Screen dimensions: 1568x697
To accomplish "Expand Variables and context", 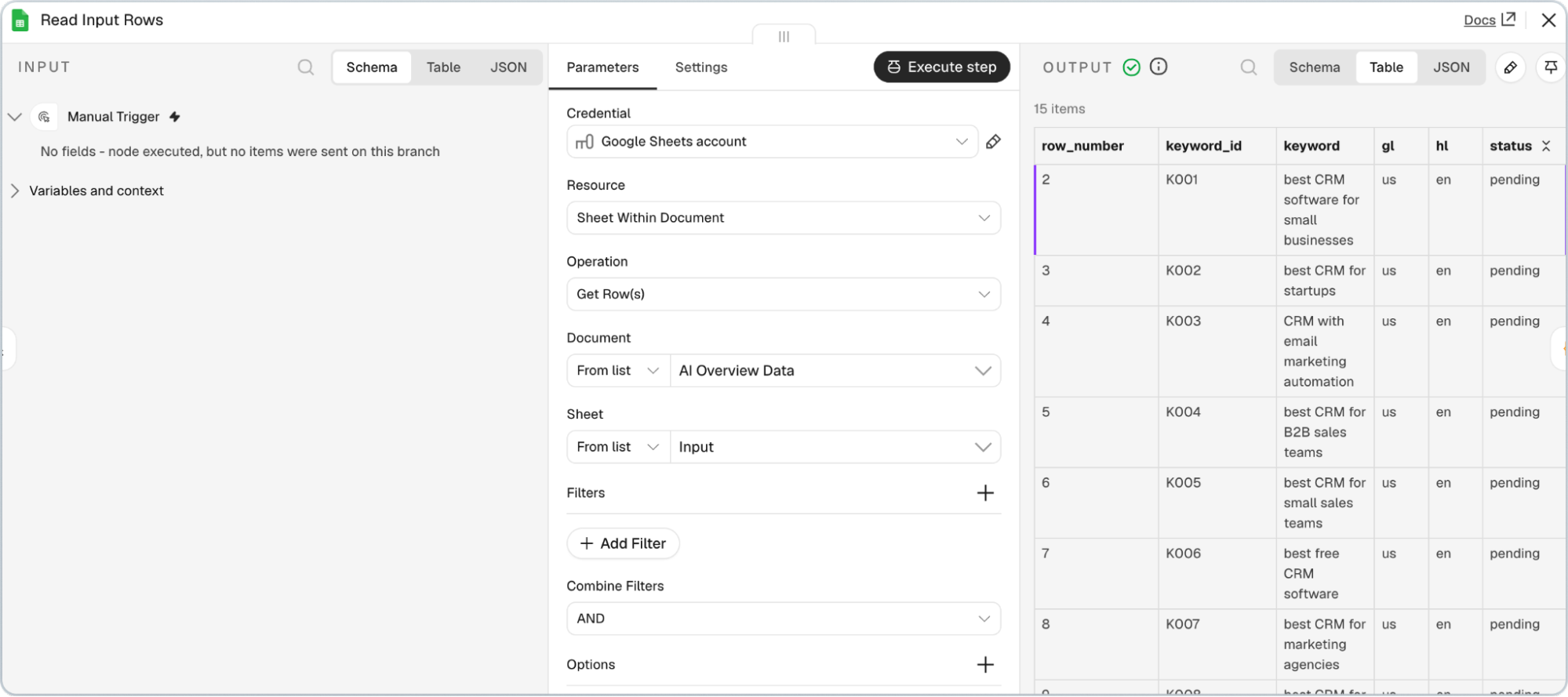I will [14, 191].
